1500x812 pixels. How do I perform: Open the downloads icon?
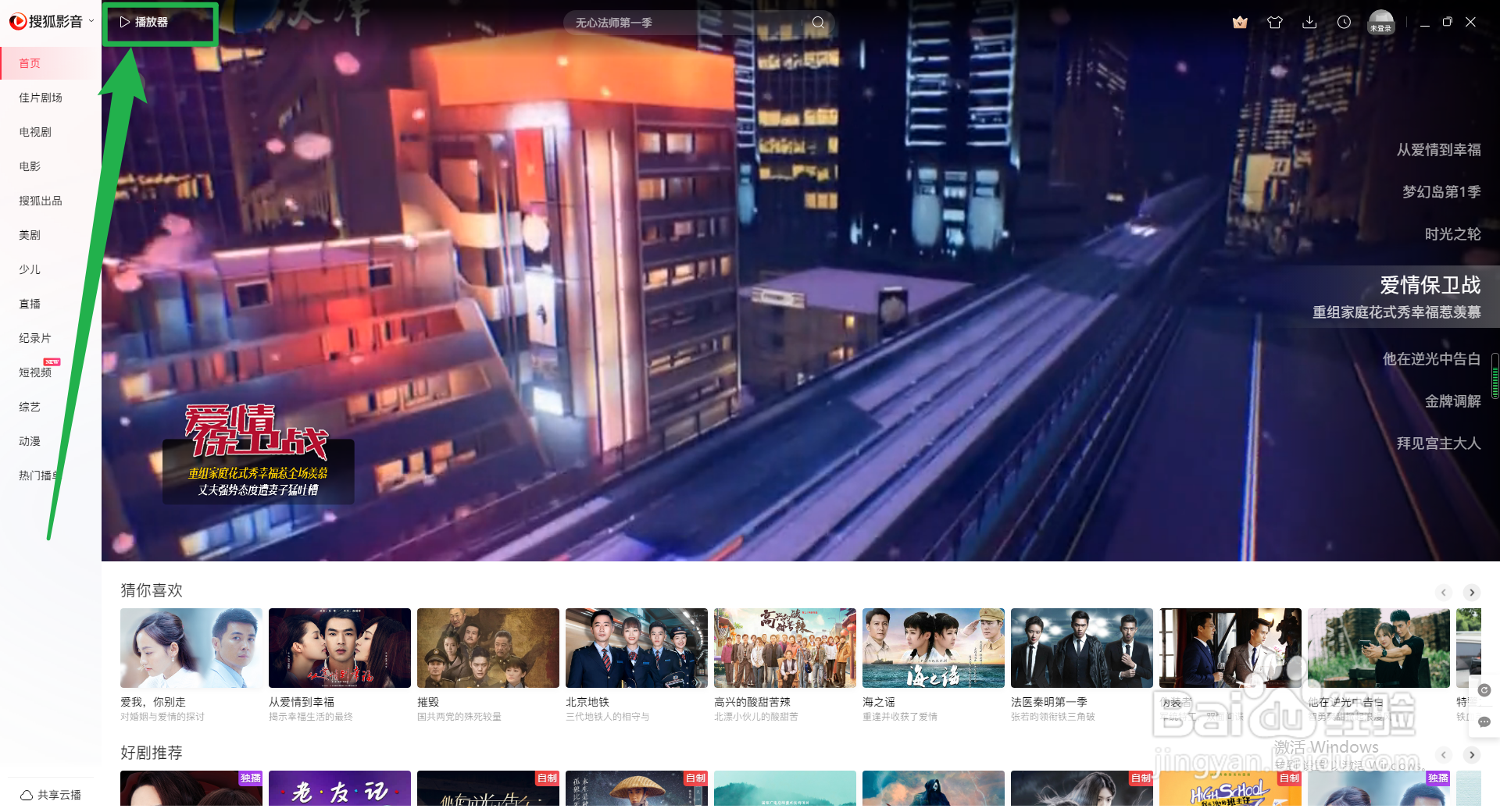[1309, 23]
